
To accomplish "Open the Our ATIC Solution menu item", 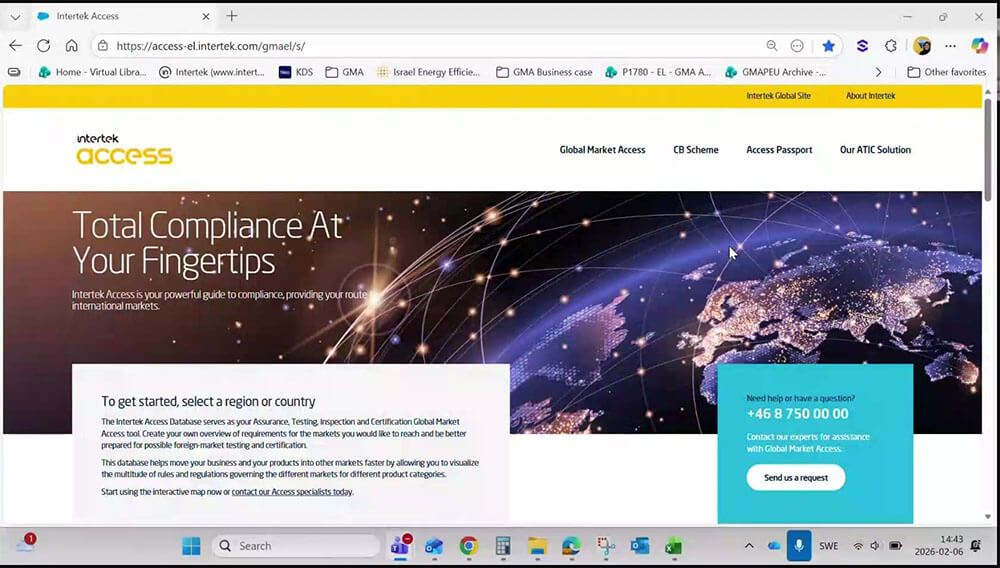I will (x=875, y=150).
